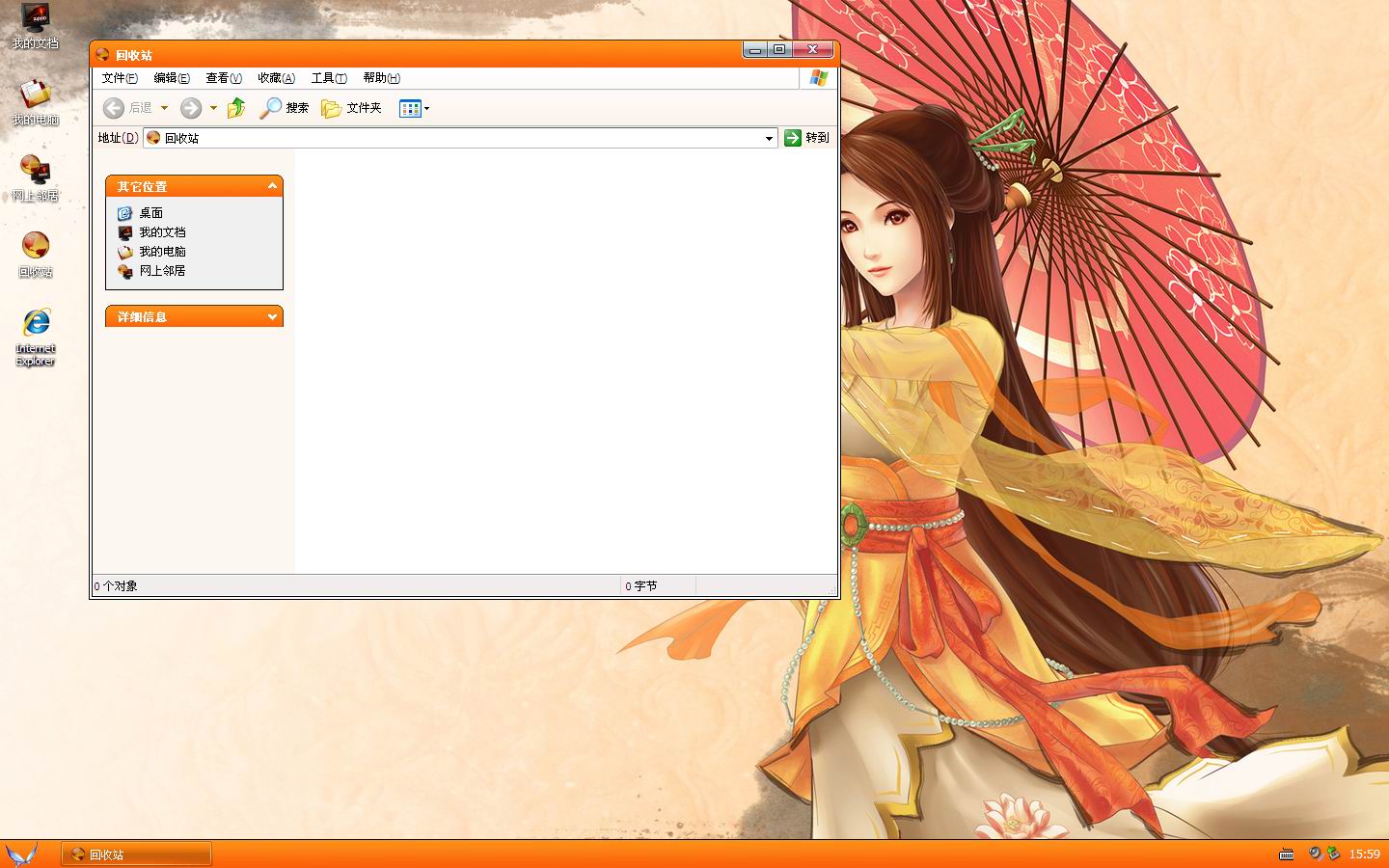Close the 回收站 window
This screenshot has height=868, width=1389.
click(x=813, y=49)
